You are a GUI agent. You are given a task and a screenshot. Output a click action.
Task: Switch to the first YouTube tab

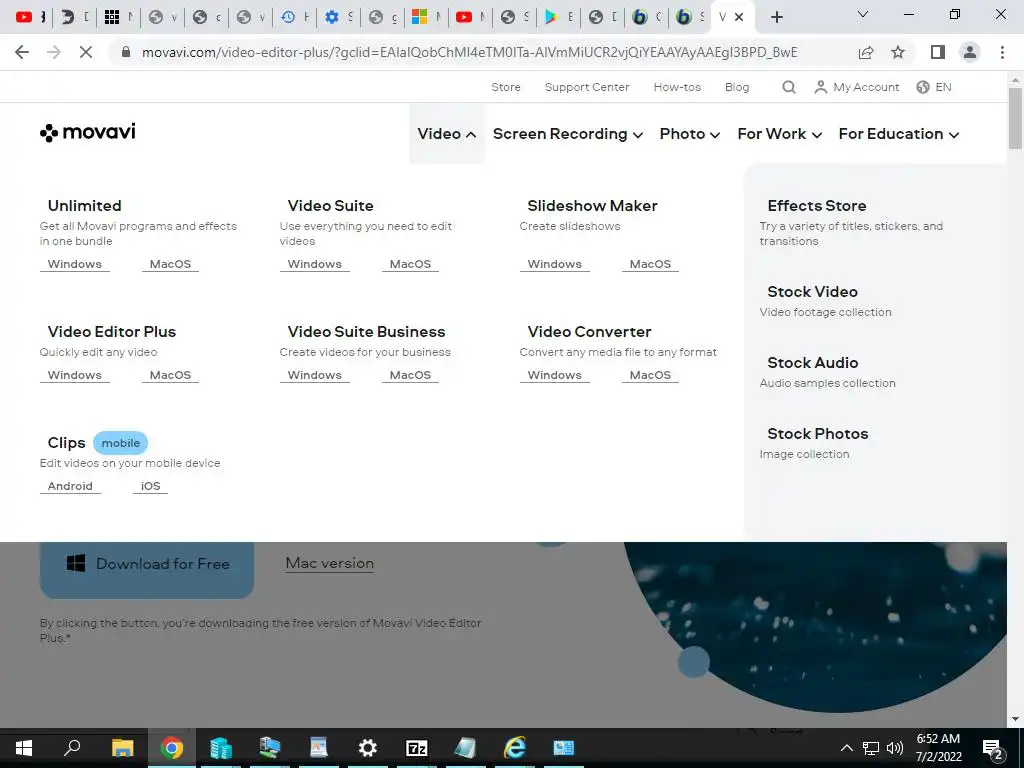pyautogui.click(x=29, y=17)
